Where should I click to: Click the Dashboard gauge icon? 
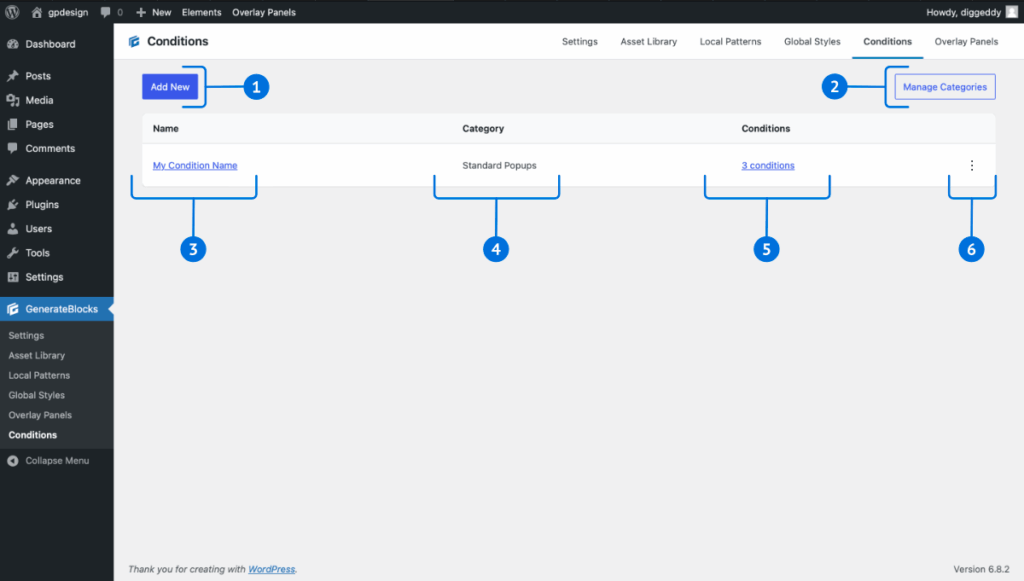(12, 44)
